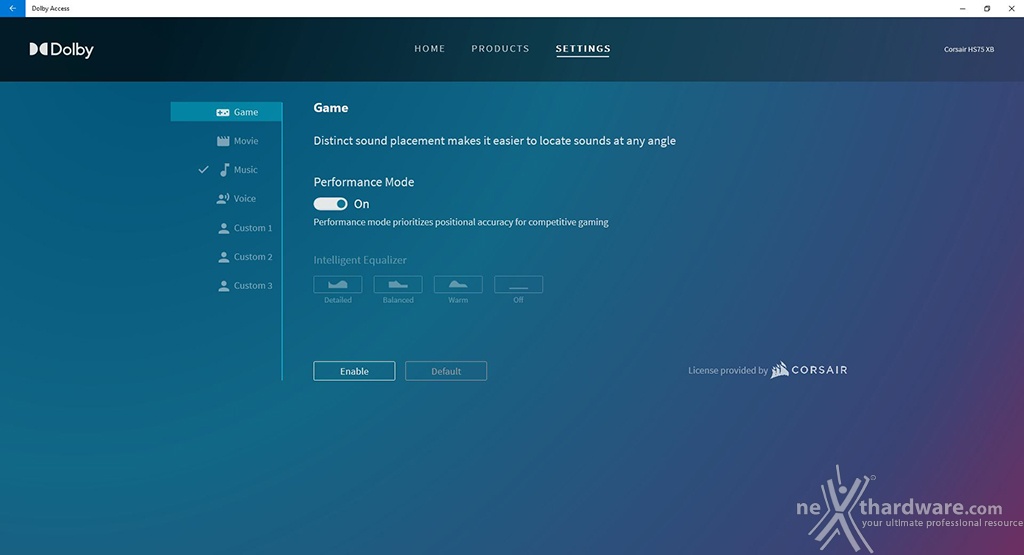Set Intelligent Equalizer to Off
This screenshot has width=1024, height=555.
tap(518, 284)
